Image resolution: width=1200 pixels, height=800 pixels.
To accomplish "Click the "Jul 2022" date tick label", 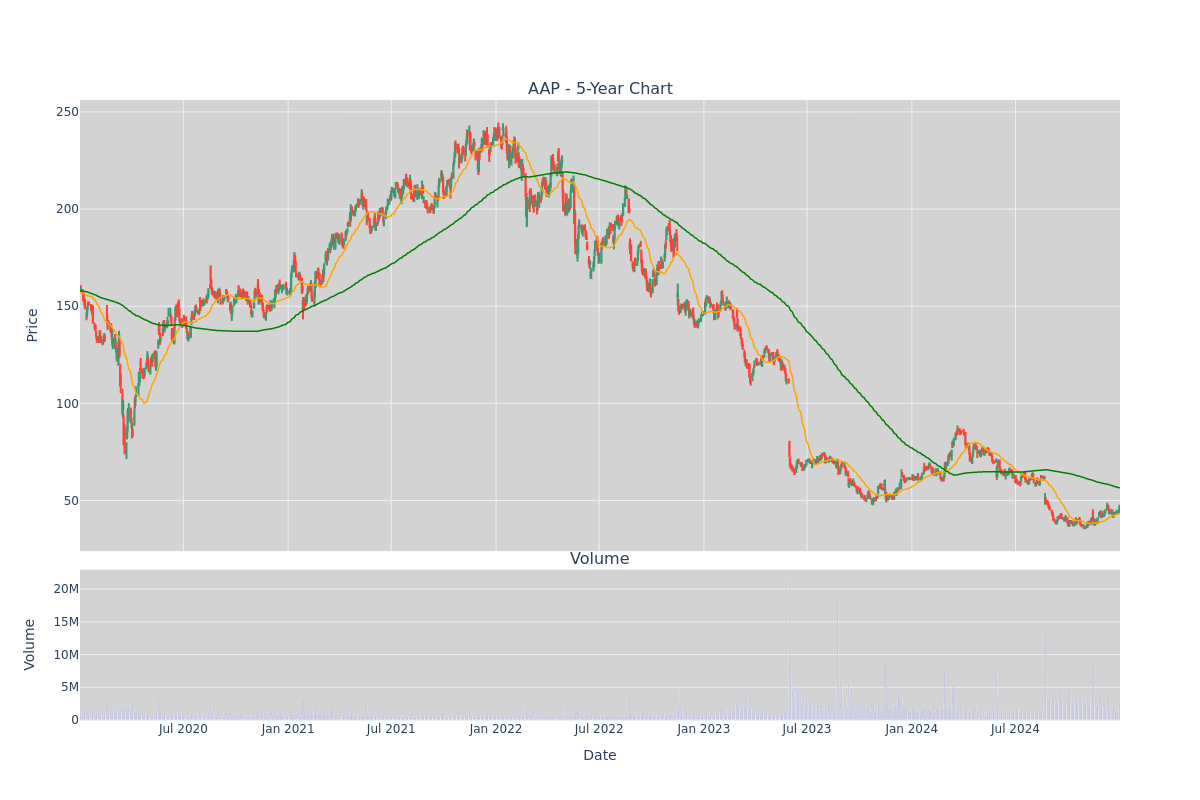I will pos(599,729).
